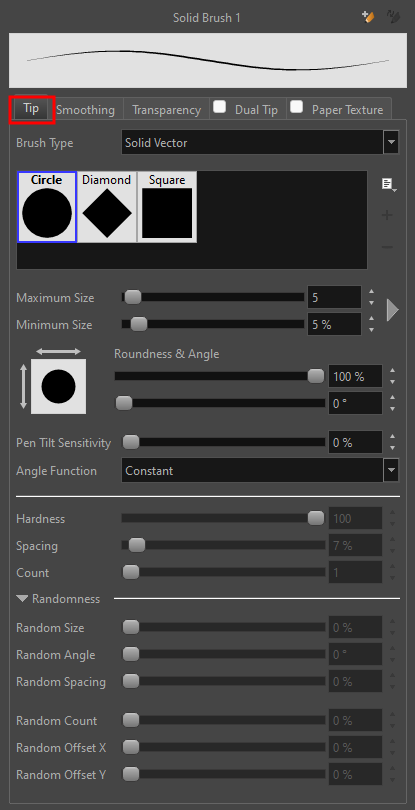415x810 pixels.
Task: Select the Circle brush tip
Action: pyautogui.click(x=47, y=207)
